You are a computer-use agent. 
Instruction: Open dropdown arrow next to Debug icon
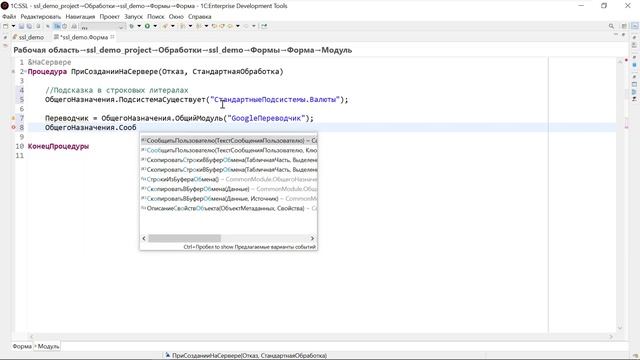click(139, 26)
